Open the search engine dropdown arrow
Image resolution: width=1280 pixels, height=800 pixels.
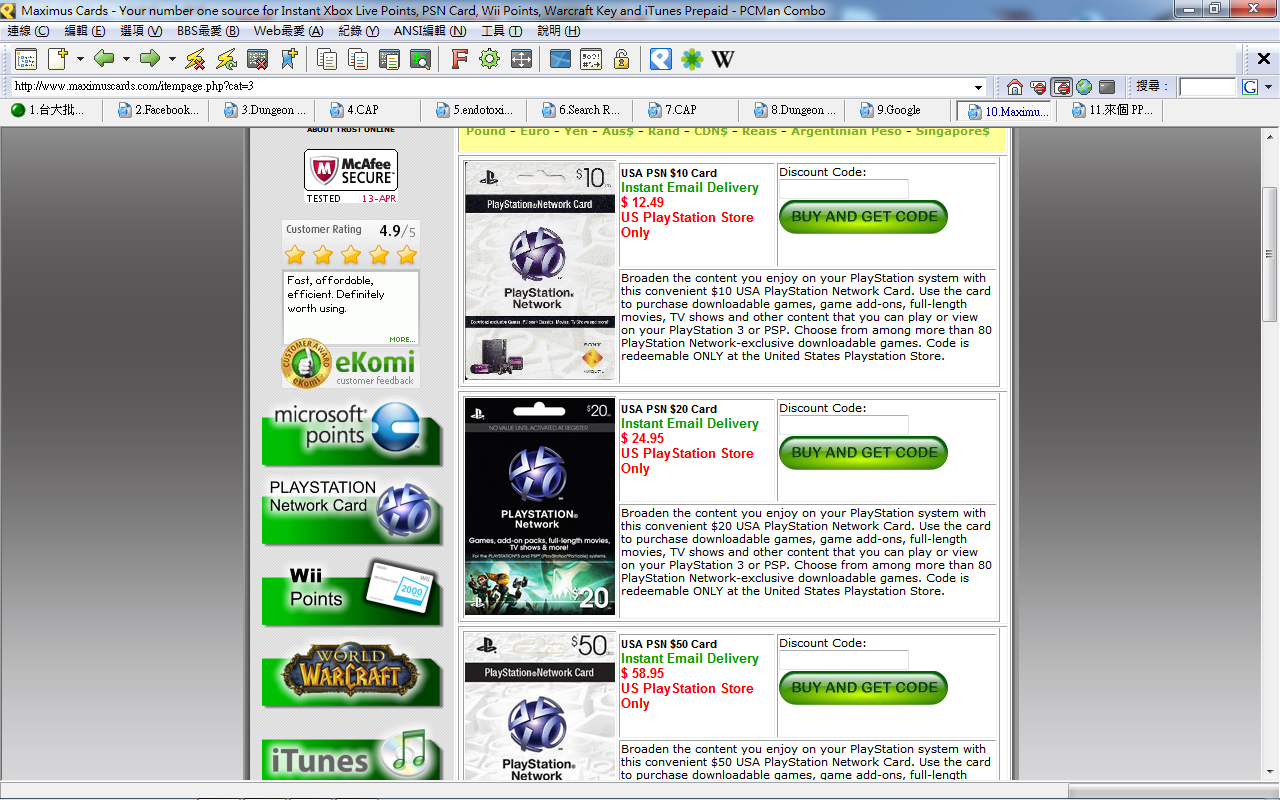pos(1268,87)
